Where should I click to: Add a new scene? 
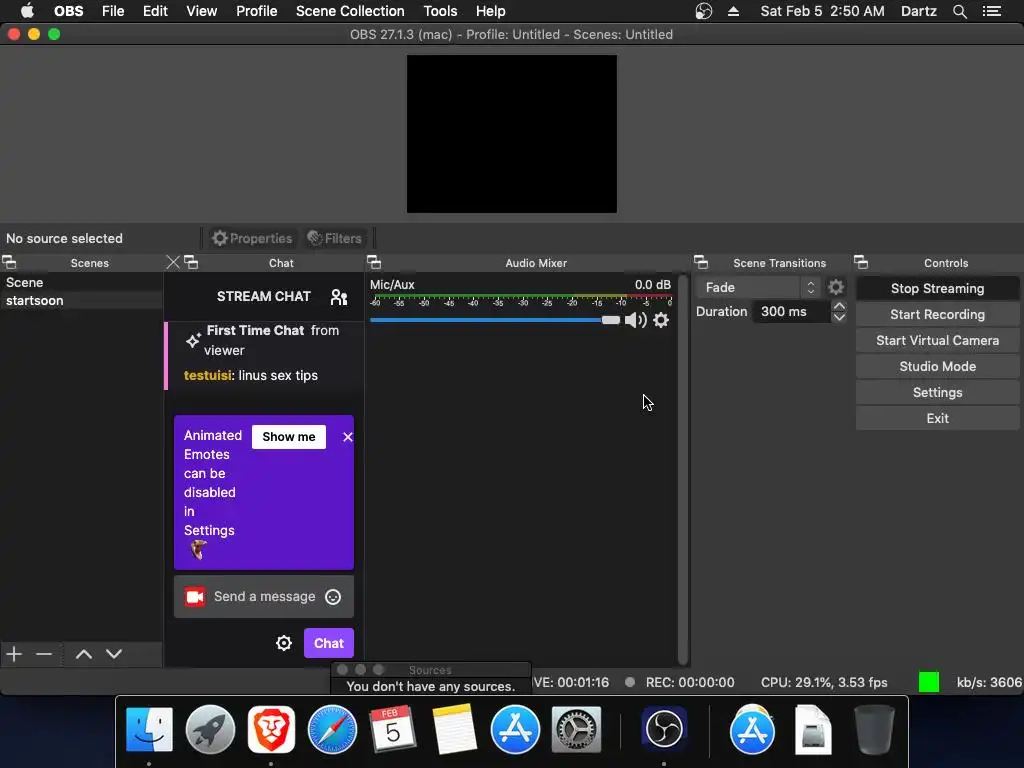14,654
